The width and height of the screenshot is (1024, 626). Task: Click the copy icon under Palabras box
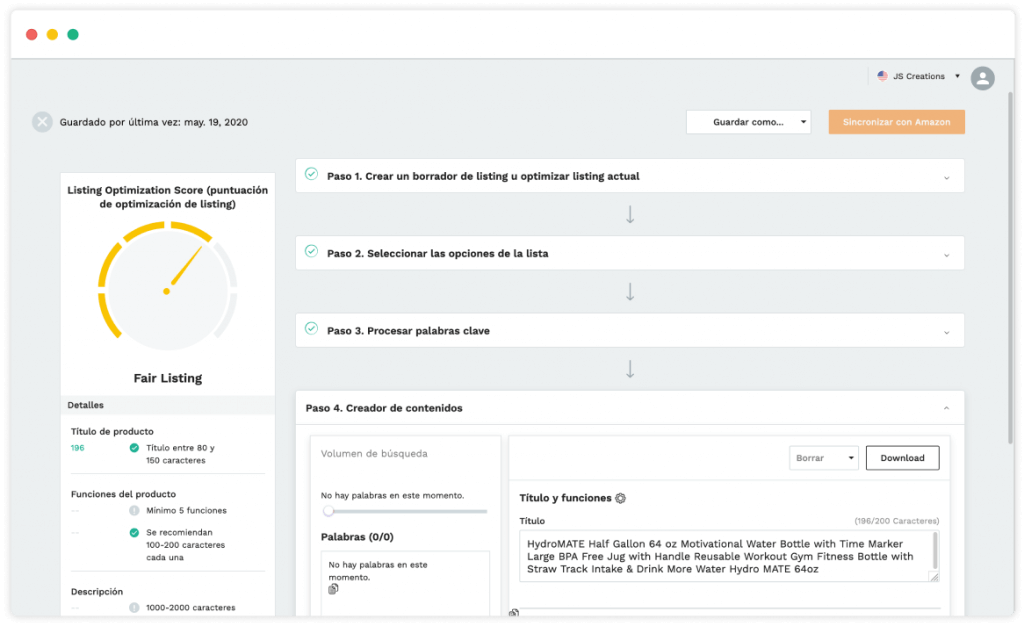(x=333, y=589)
